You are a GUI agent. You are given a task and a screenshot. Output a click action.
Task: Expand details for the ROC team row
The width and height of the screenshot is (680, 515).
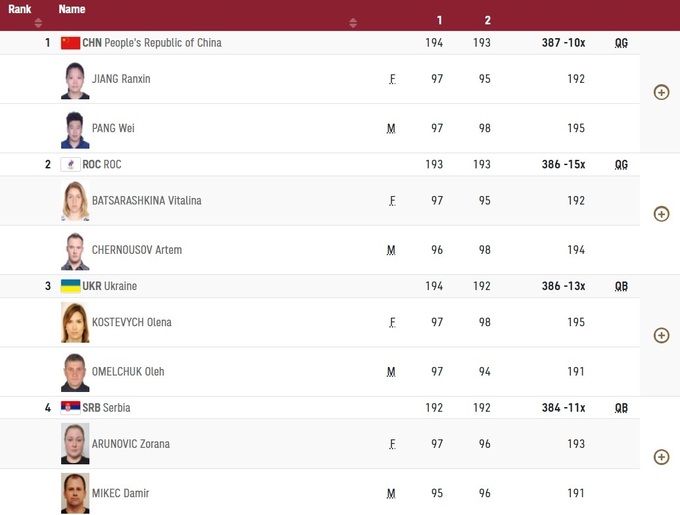[x=661, y=214]
